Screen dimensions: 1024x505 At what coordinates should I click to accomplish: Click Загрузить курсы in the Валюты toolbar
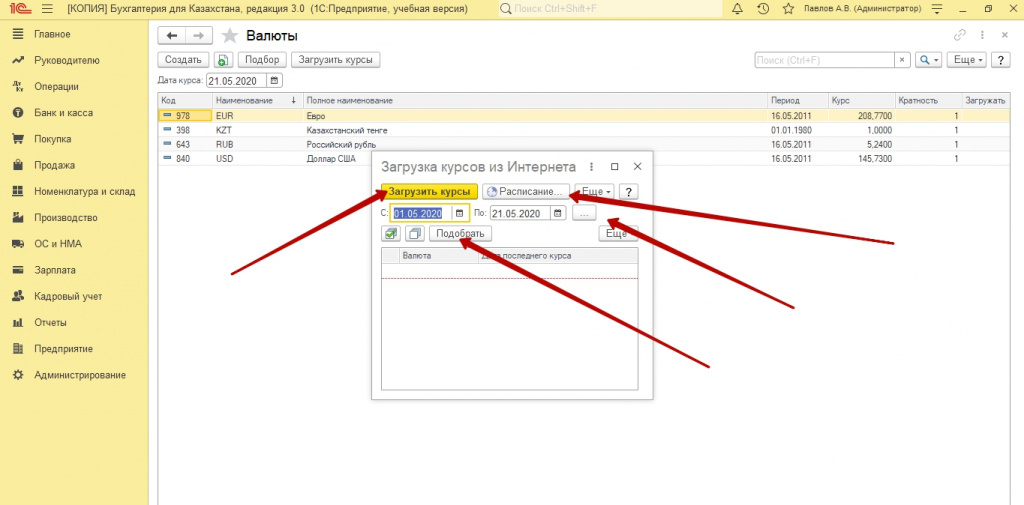335,60
